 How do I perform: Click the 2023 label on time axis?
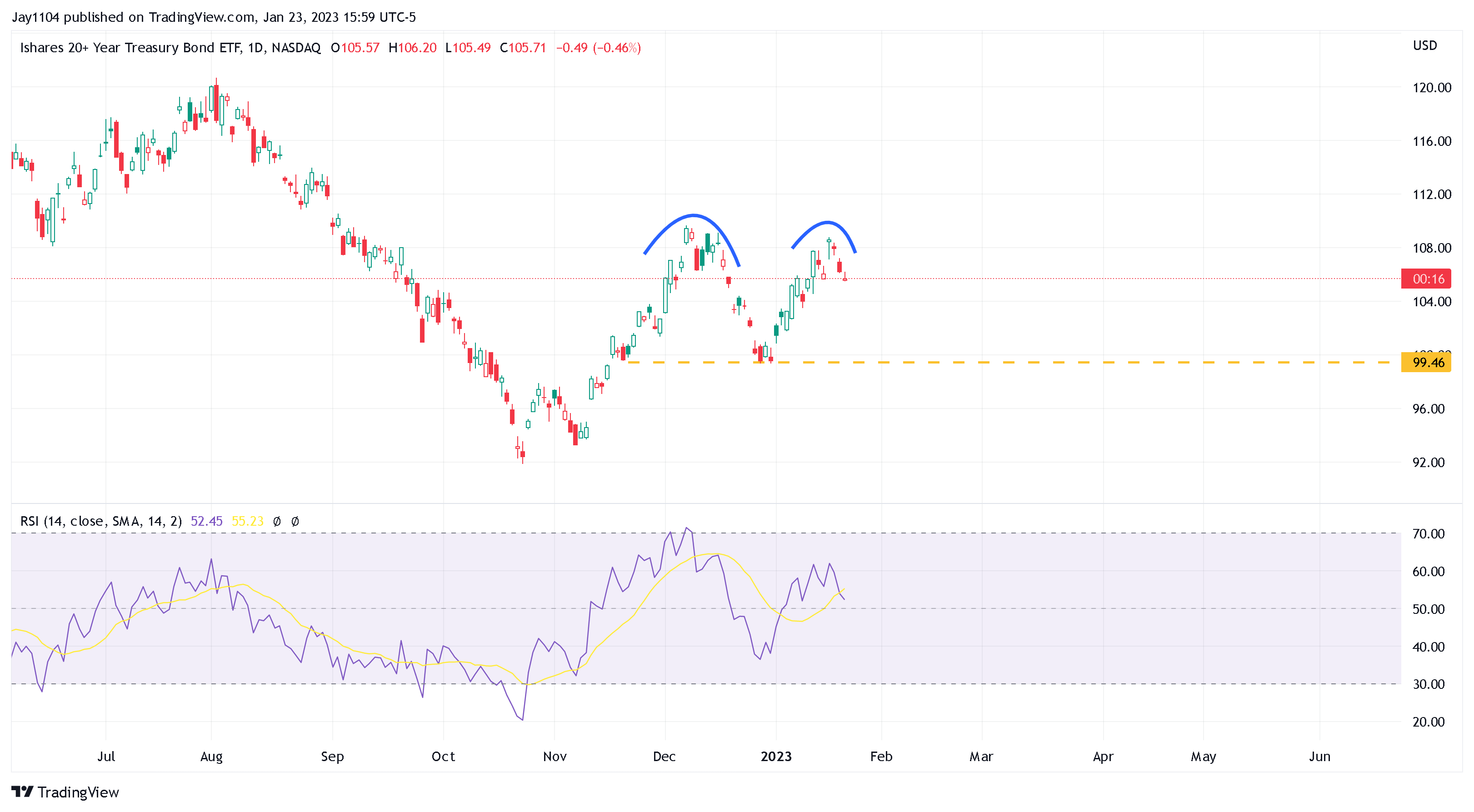(776, 757)
